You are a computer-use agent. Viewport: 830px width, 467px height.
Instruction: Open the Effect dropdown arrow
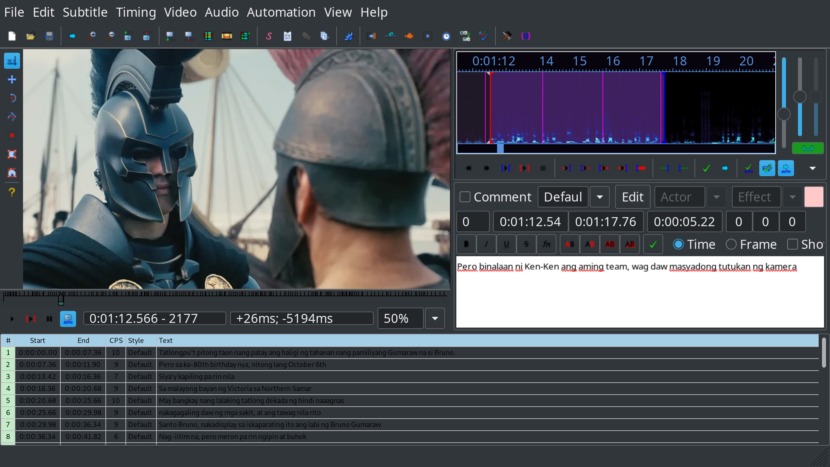792,197
